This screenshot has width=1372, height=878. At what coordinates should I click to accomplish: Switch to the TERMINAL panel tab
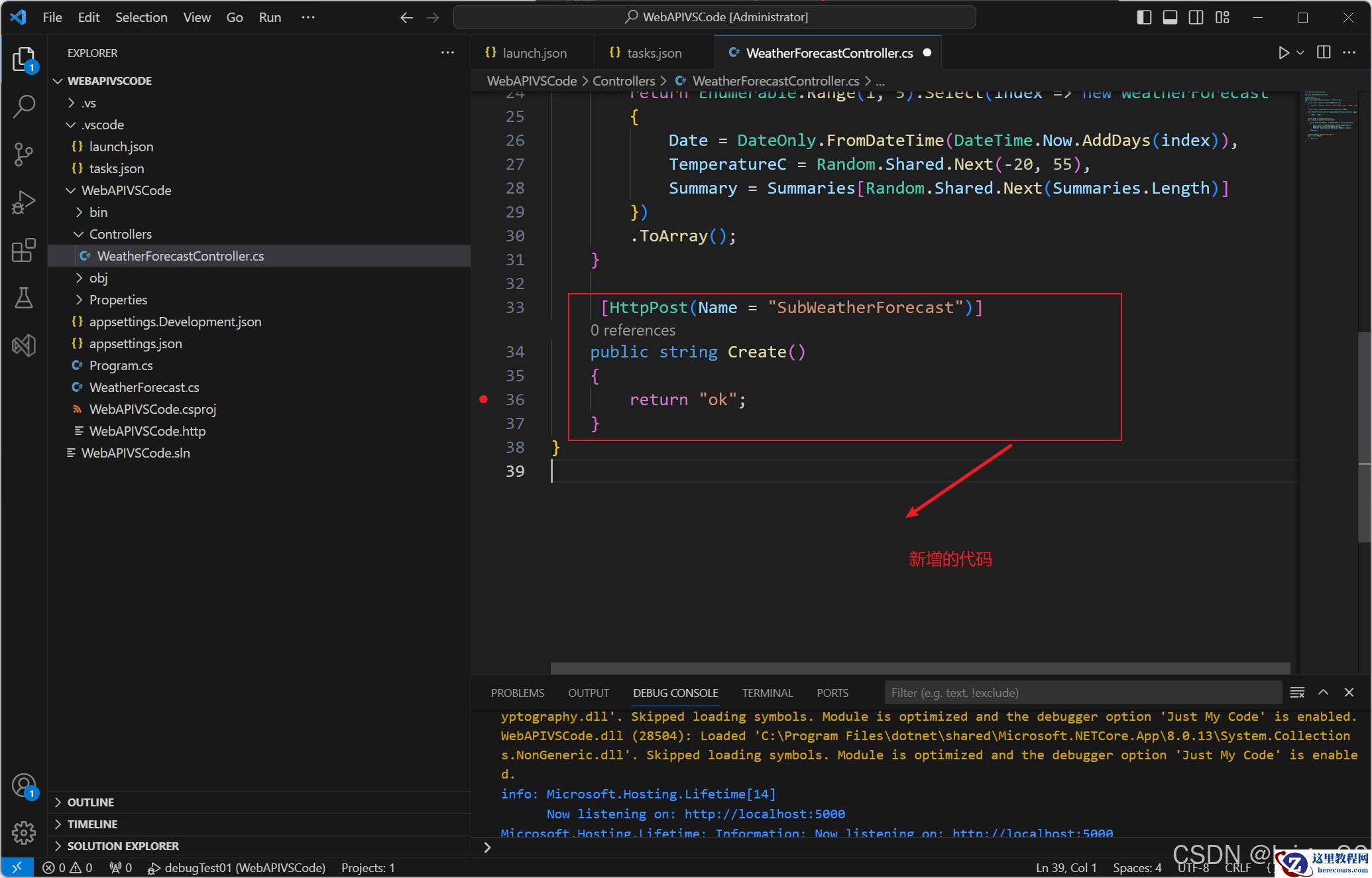click(767, 692)
